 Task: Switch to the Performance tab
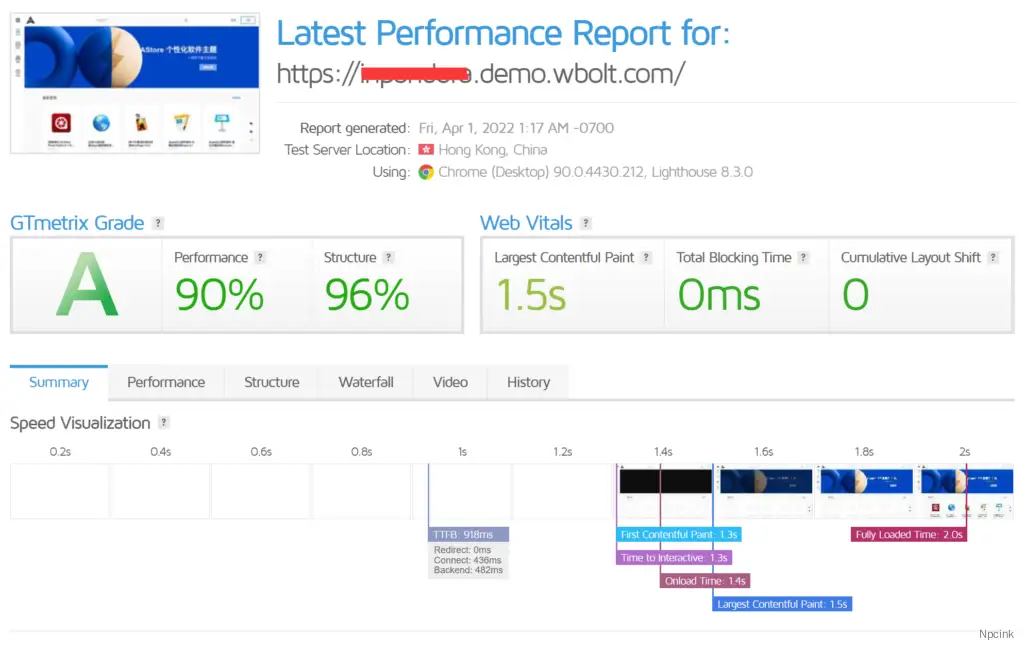coord(166,382)
